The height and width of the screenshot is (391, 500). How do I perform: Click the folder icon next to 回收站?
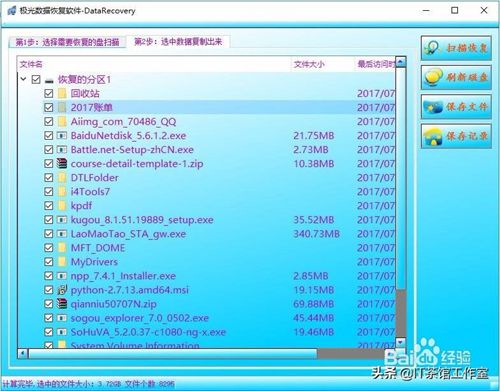coord(62,93)
